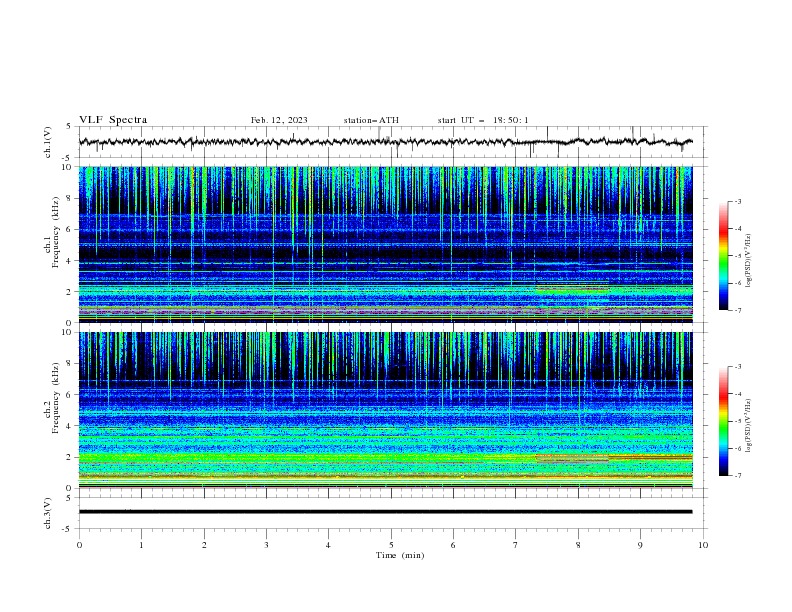Select the "ch.1 Frequency (kHz)" axis label
This screenshot has height=612, width=792.
52,232
